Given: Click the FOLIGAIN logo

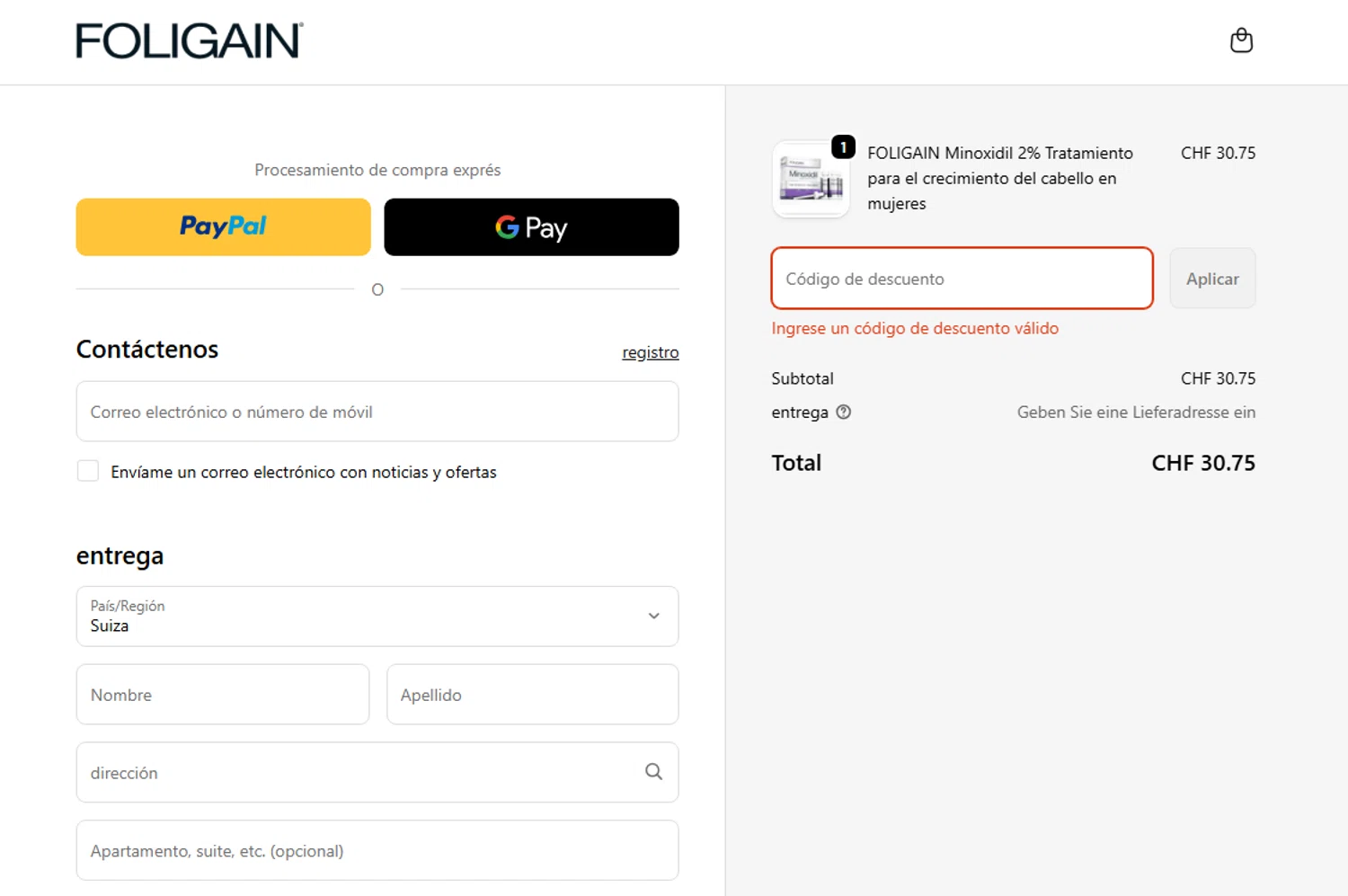Looking at the screenshot, I should [x=190, y=40].
